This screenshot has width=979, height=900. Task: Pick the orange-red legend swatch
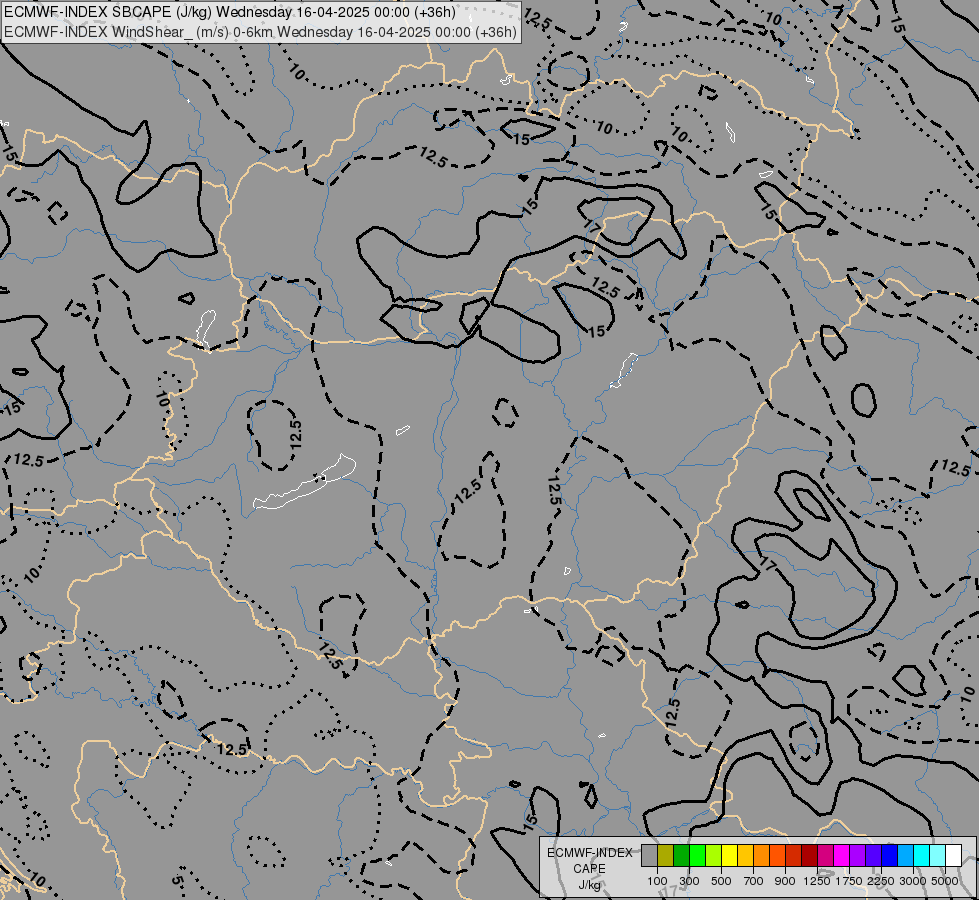(777, 856)
